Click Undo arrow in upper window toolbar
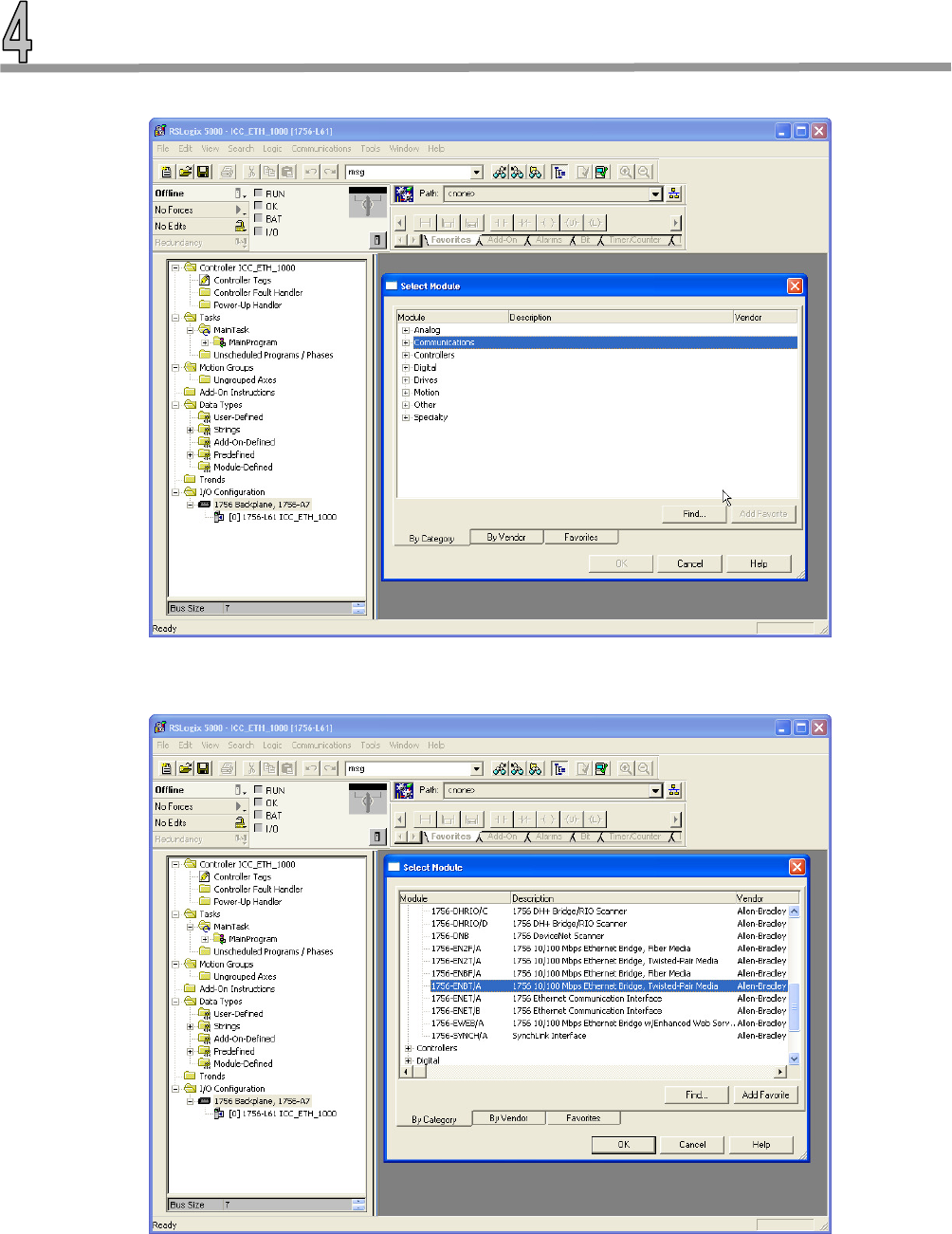Image resolution: width=952 pixels, height=1234 pixels. click(311, 172)
